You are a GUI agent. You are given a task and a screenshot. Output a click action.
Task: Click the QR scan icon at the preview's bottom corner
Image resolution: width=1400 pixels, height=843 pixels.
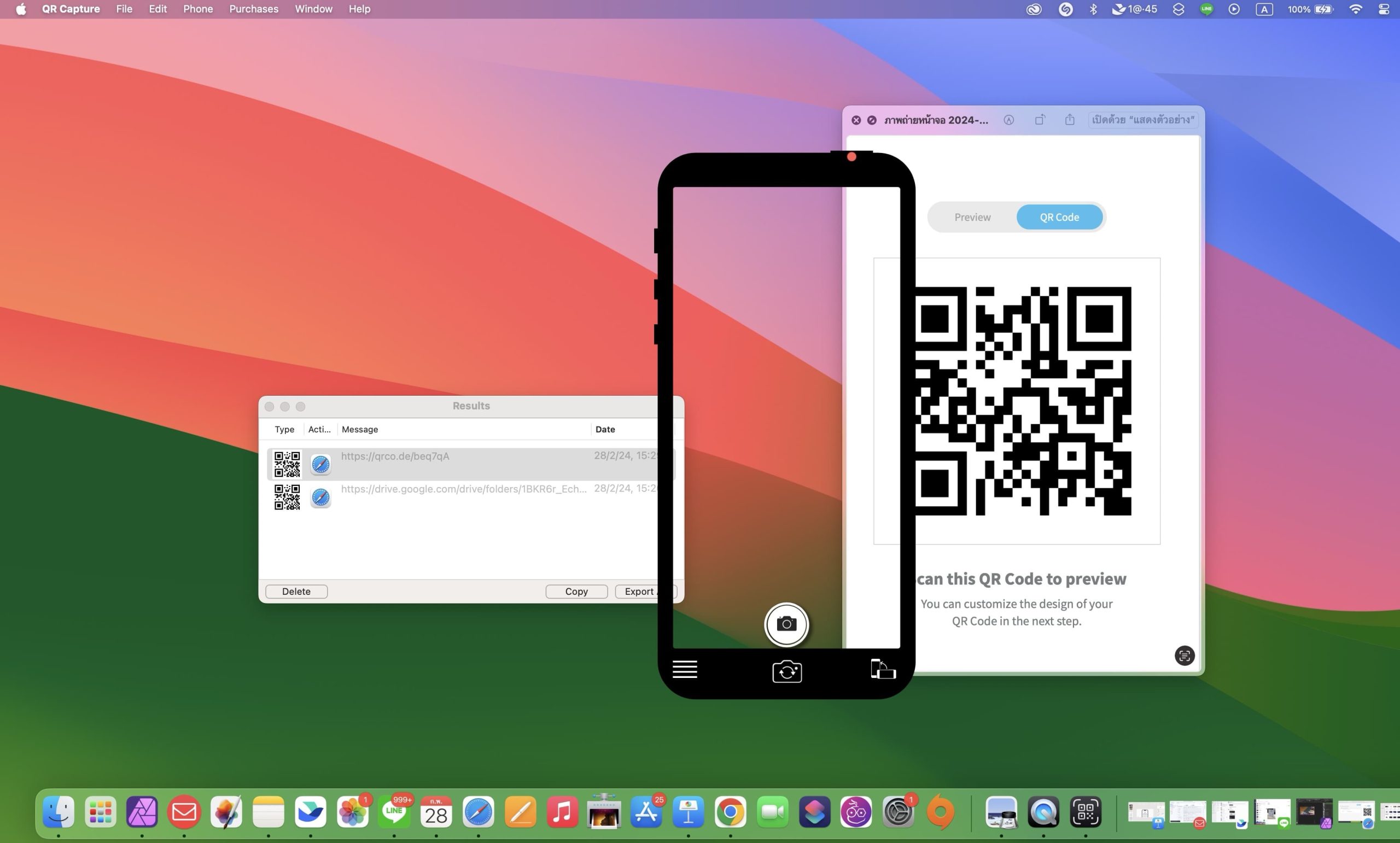(x=1185, y=655)
